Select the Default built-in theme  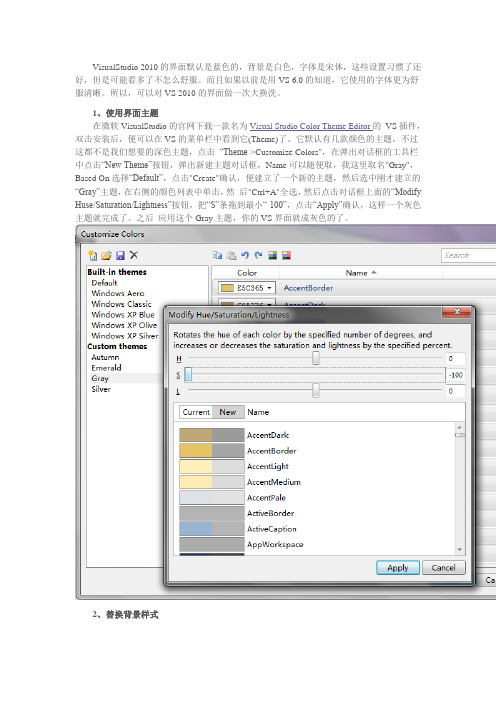click(x=104, y=283)
